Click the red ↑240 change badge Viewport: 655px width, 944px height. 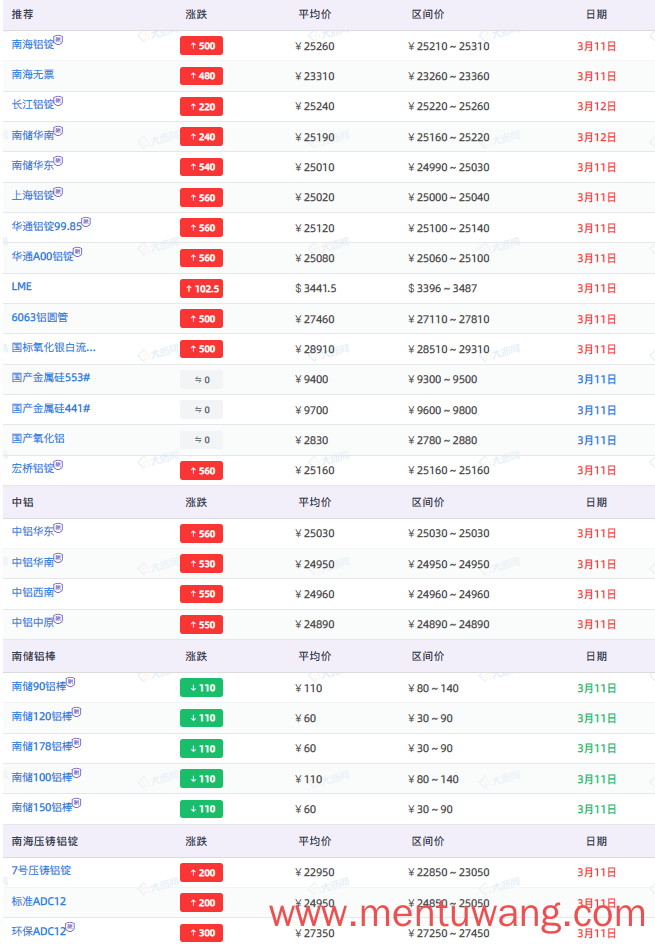(x=202, y=137)
